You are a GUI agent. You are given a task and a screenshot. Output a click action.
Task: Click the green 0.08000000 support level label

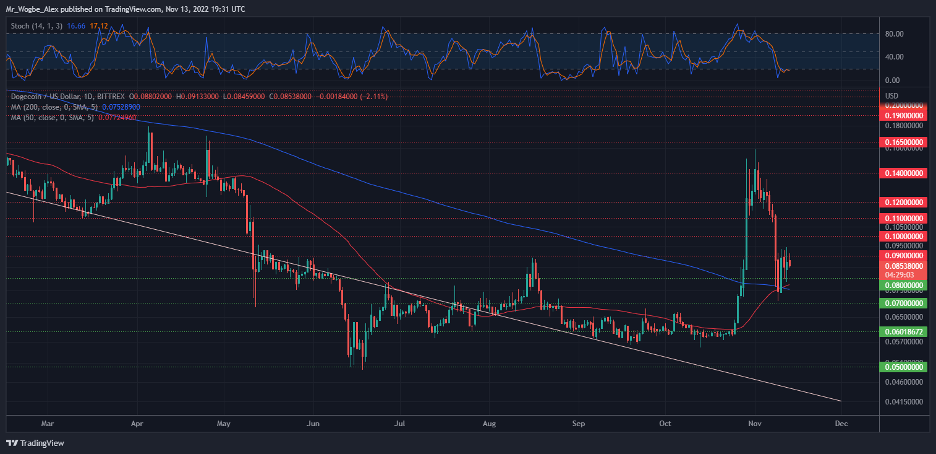coord(904,285)
